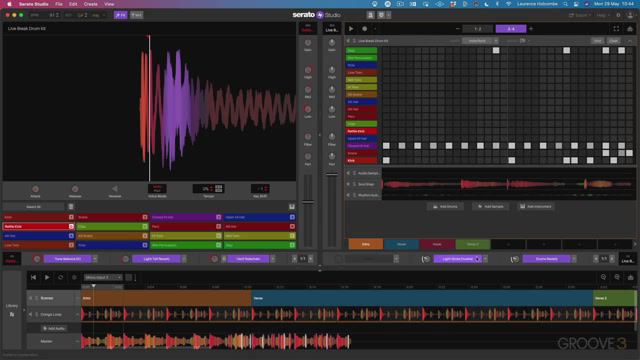Select the purple 3-4 bar range button

[x=511, y=29]
